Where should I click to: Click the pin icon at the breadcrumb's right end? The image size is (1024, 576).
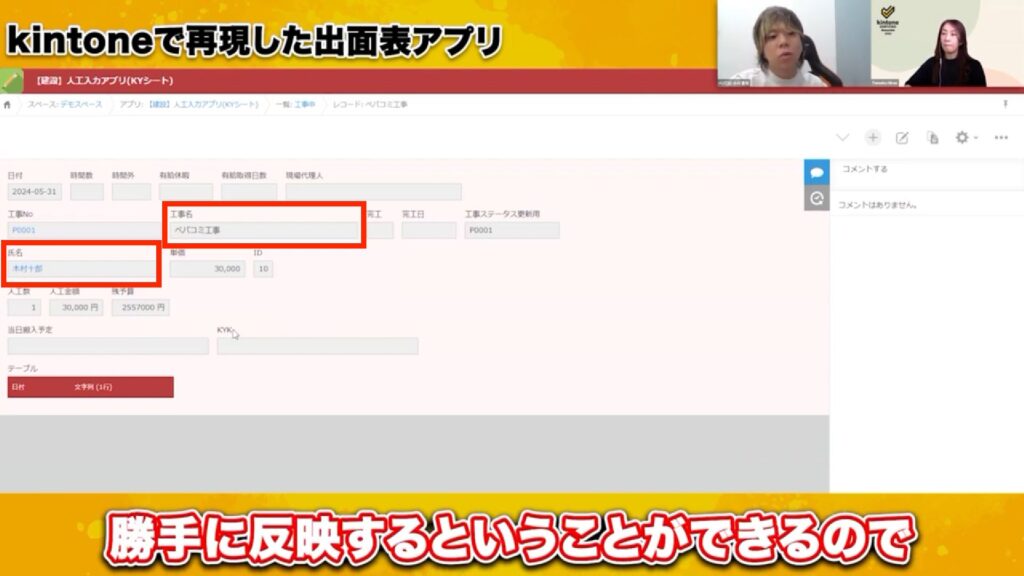[1005, 104]
